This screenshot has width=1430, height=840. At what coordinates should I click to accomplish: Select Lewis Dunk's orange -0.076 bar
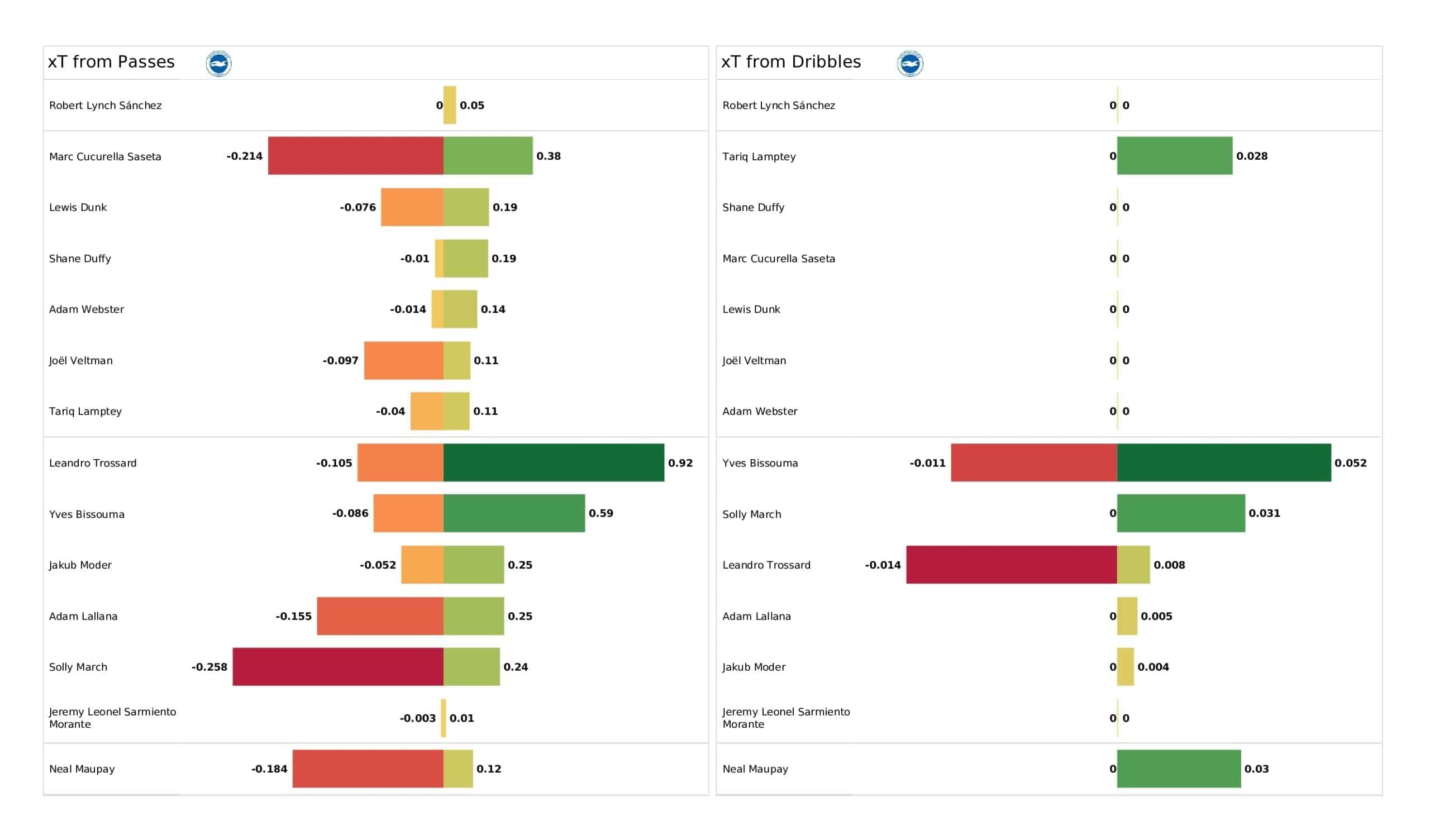point(413,207)
